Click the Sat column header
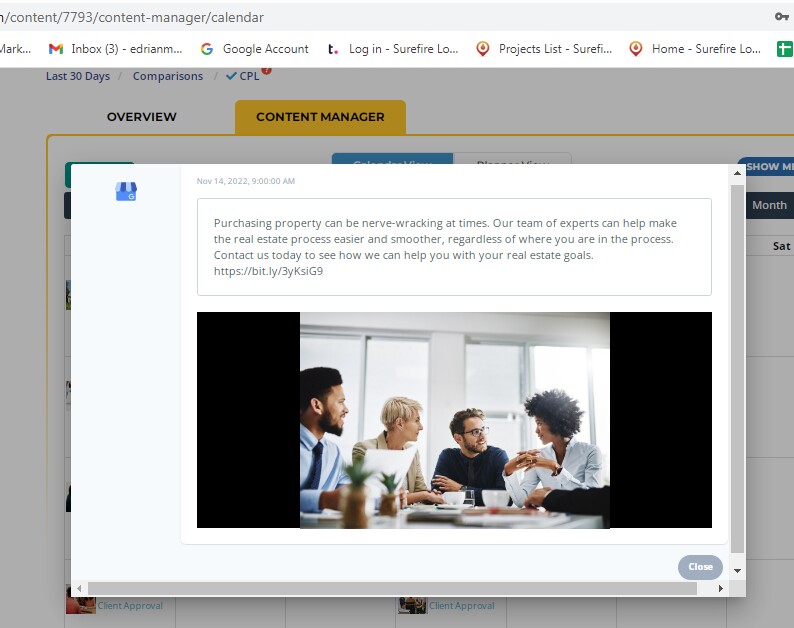 (781, 246)
